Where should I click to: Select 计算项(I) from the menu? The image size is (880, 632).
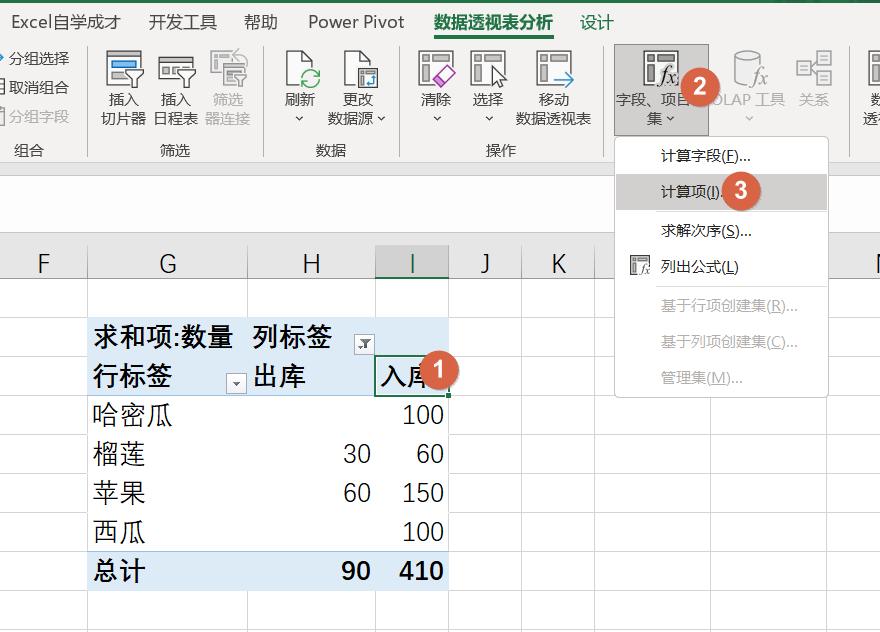click(692, 192)
